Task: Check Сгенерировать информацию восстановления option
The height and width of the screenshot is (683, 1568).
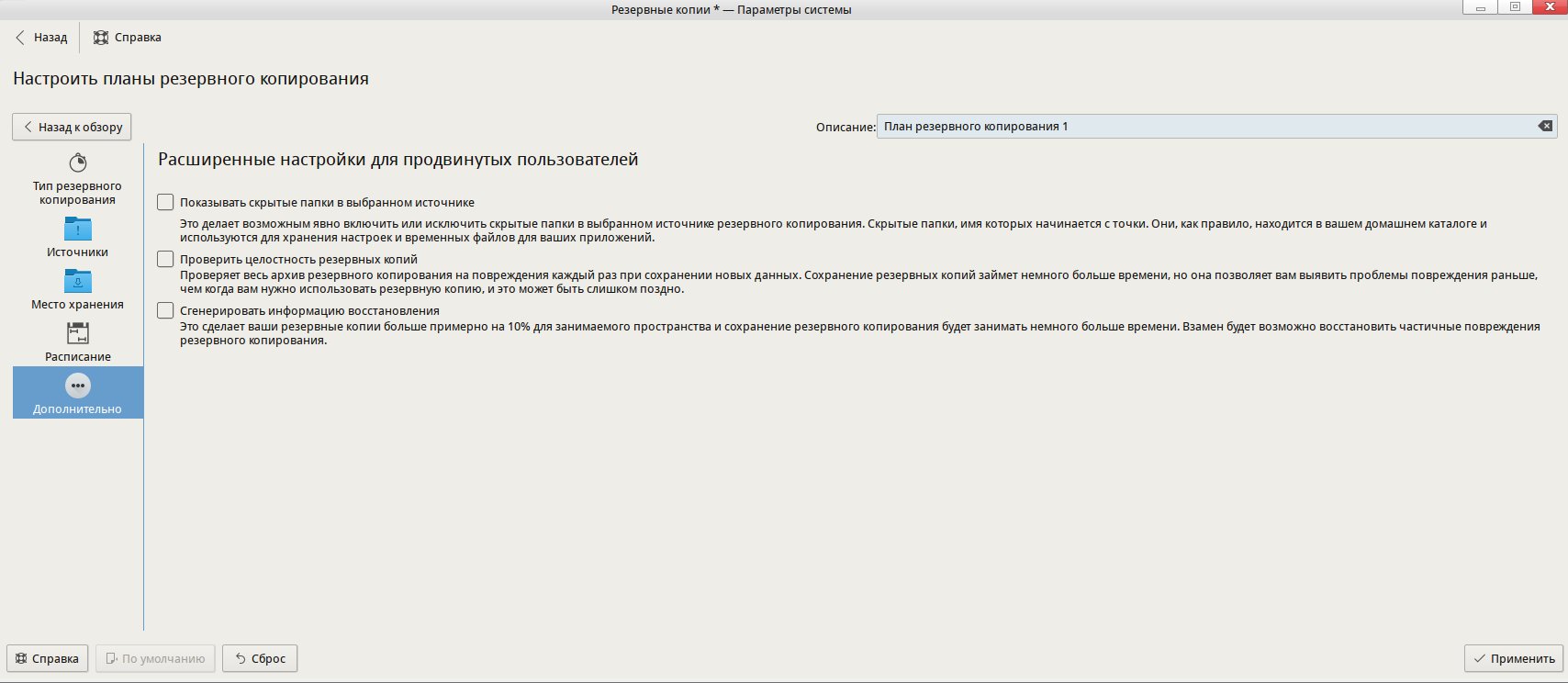Action: (x=165, y=310)
